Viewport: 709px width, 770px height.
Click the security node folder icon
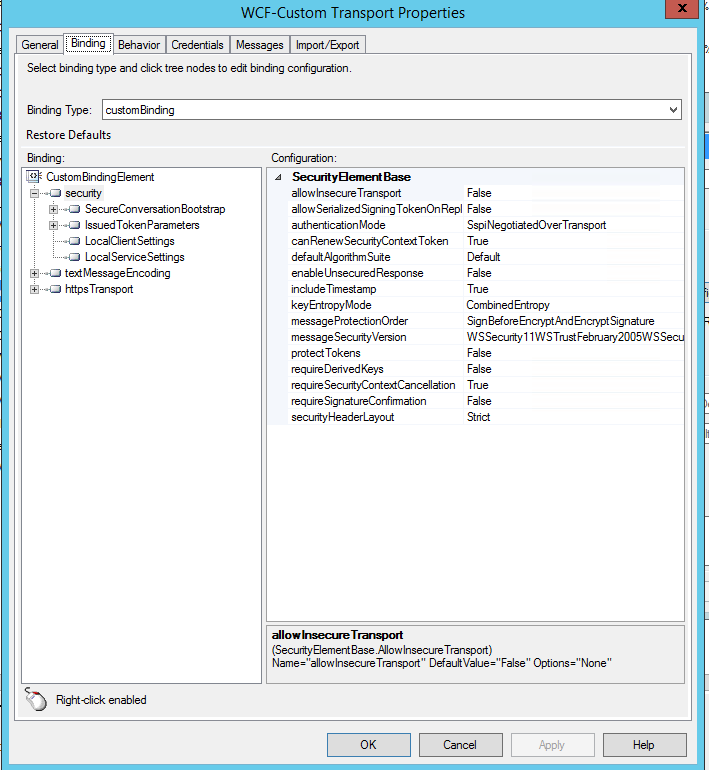[x=55, y=193]
